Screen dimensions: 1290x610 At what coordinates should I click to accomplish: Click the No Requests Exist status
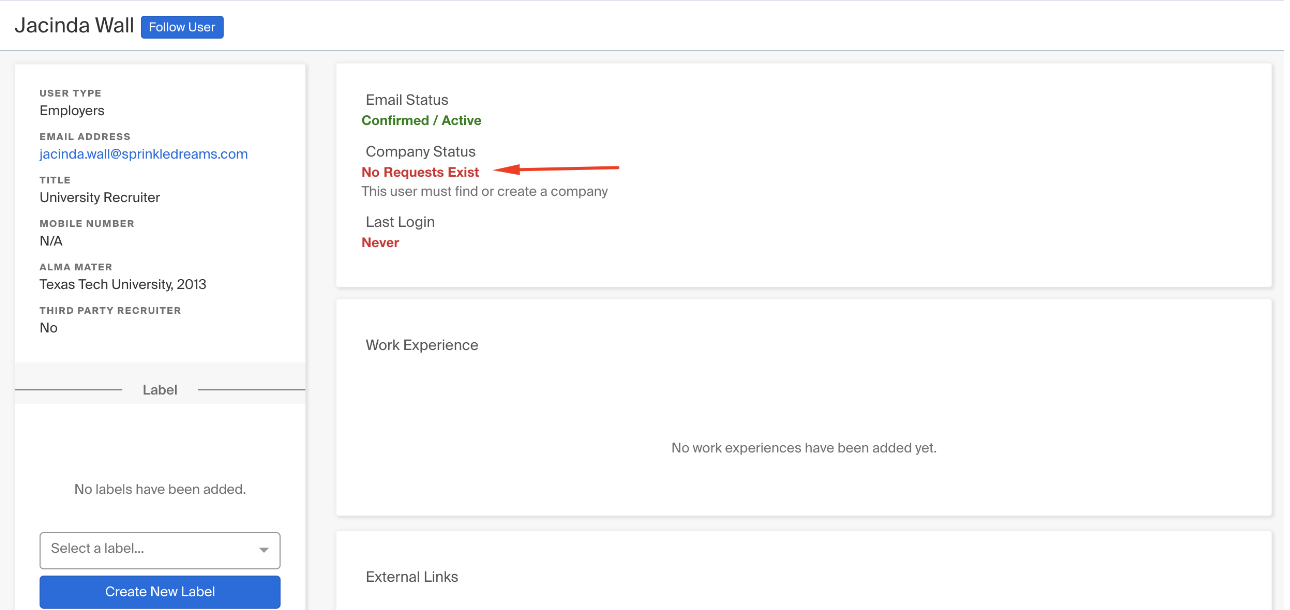click(x=420, y=173)
